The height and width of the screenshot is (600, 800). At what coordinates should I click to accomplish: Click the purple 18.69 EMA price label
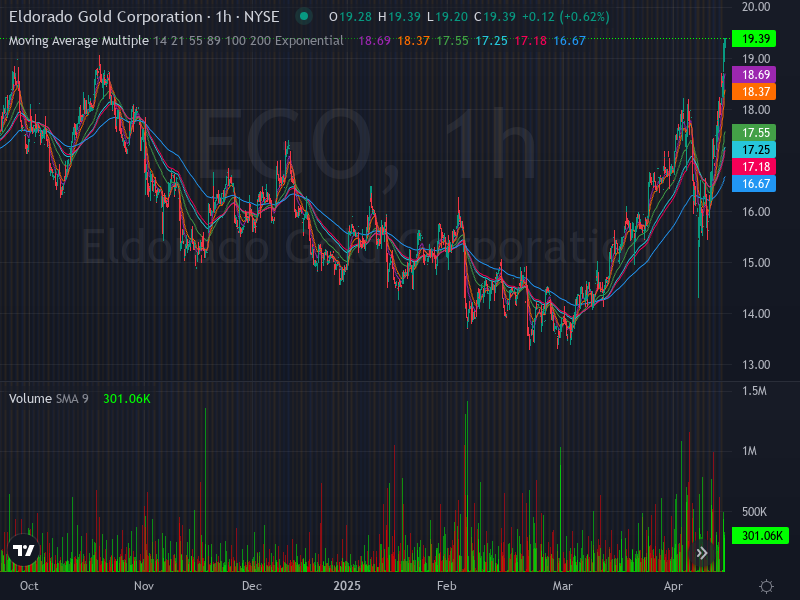(754, 74)
